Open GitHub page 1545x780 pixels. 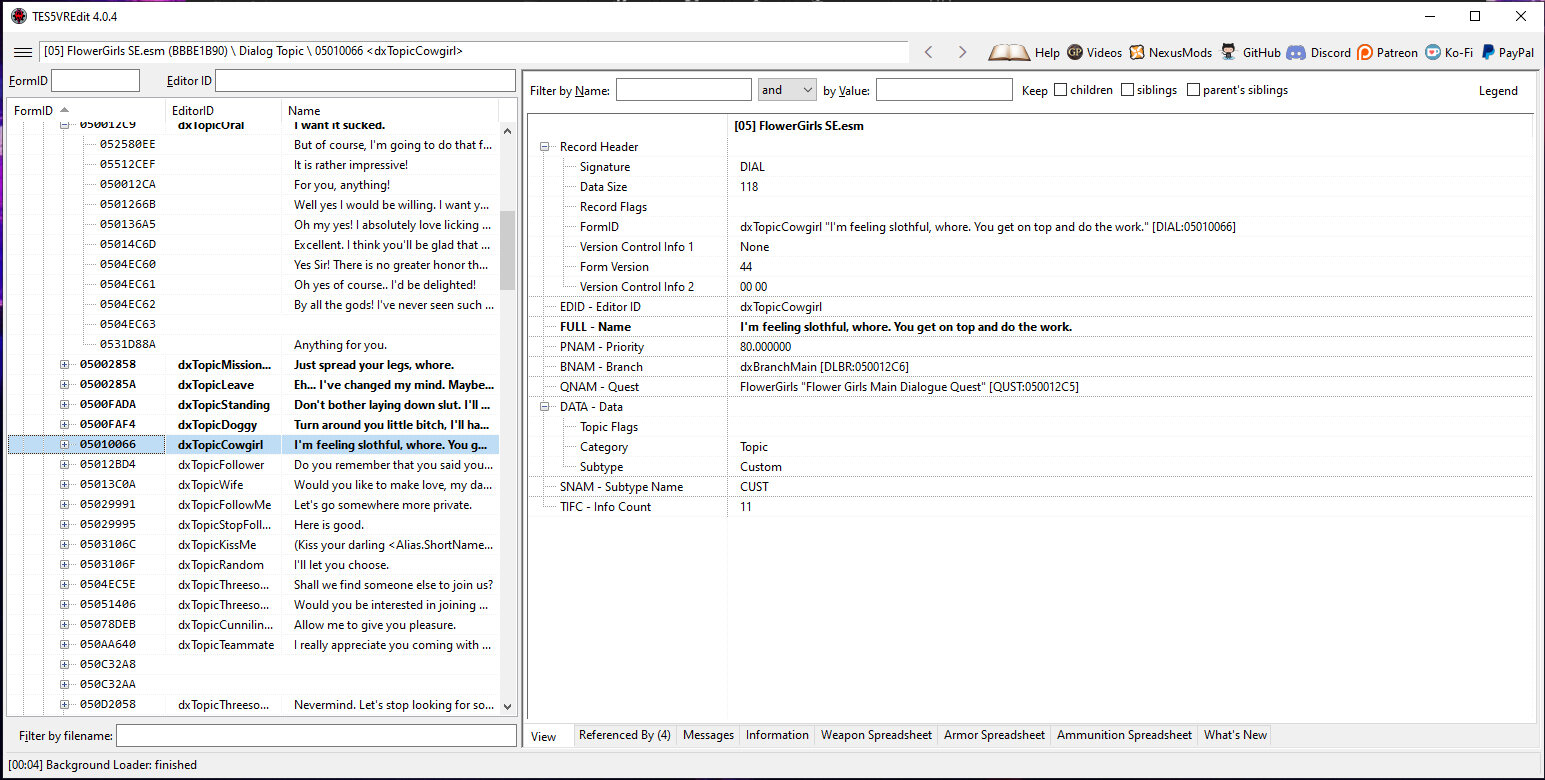click(1250, 52)
